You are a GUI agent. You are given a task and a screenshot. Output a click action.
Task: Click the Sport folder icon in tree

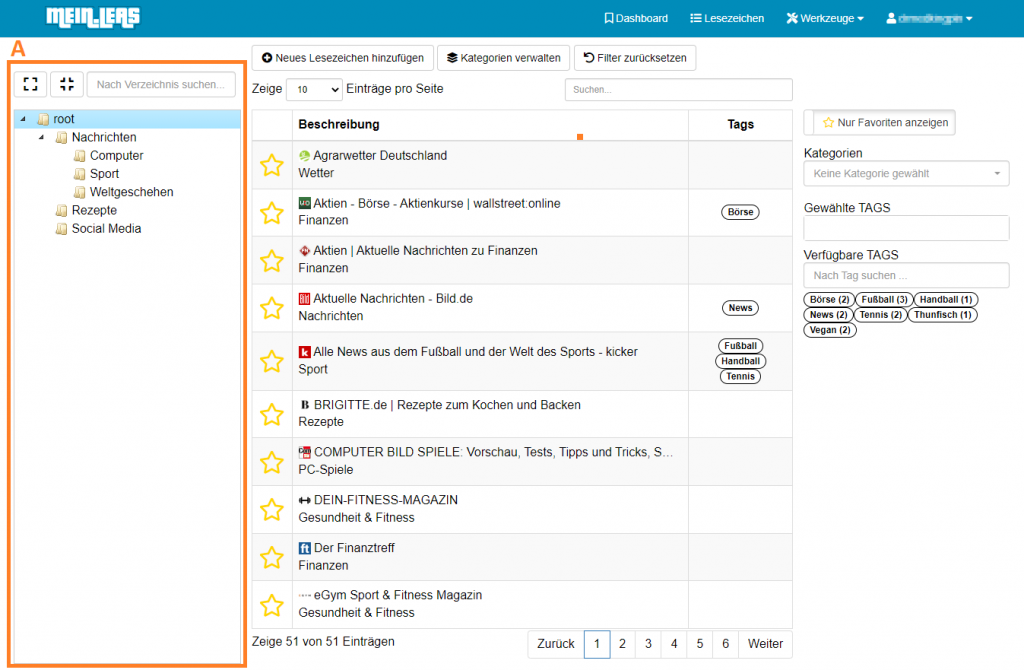coord(80,174)
